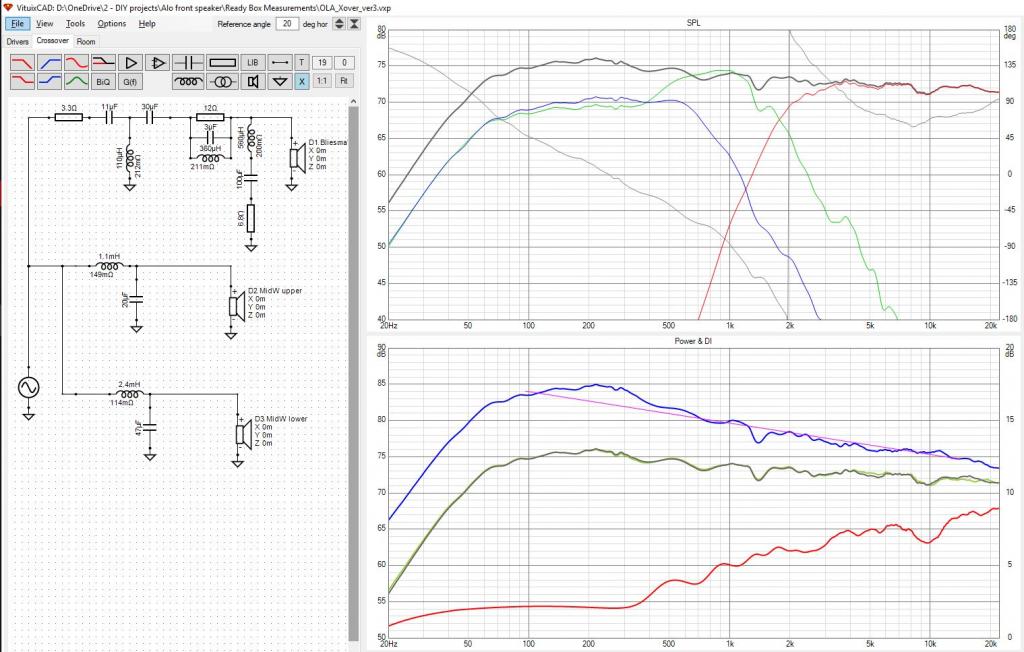Switch to the Crossover tab

point(52,41)
